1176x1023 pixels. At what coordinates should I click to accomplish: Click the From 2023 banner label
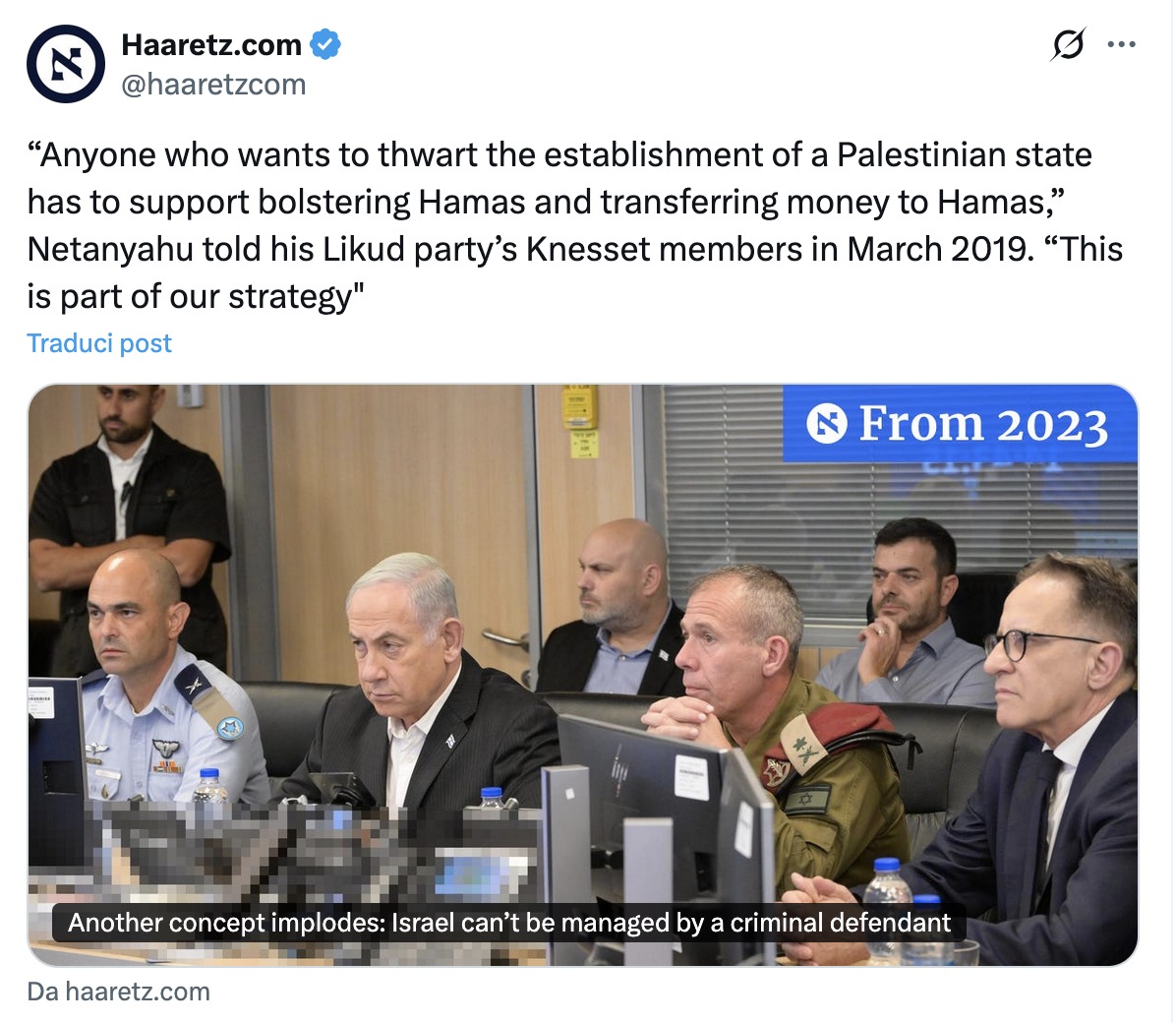pos(960,423)
